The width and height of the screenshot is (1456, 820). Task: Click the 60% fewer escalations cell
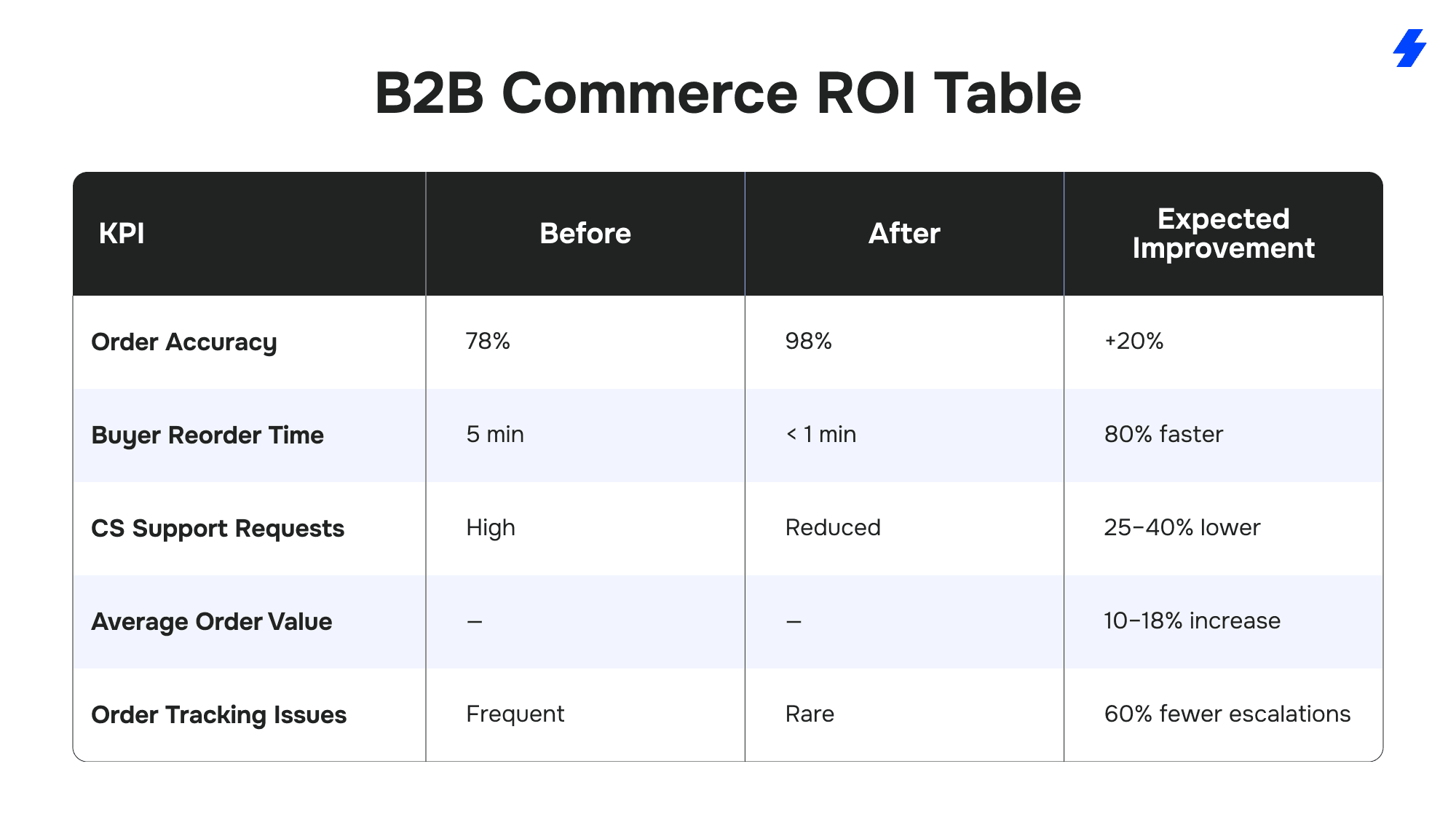(x=1227, y=714)
